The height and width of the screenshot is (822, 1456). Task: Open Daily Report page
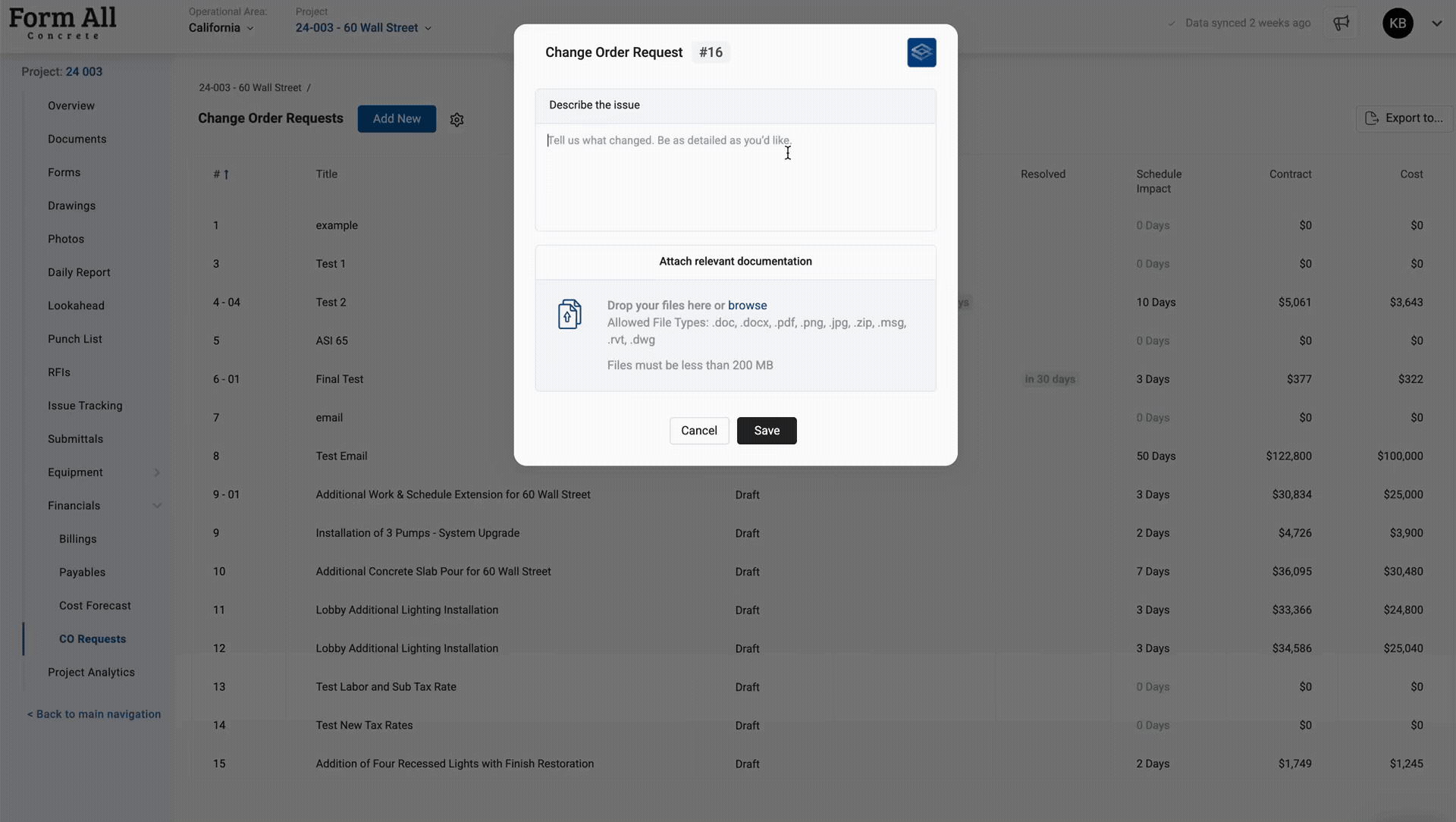79,272
